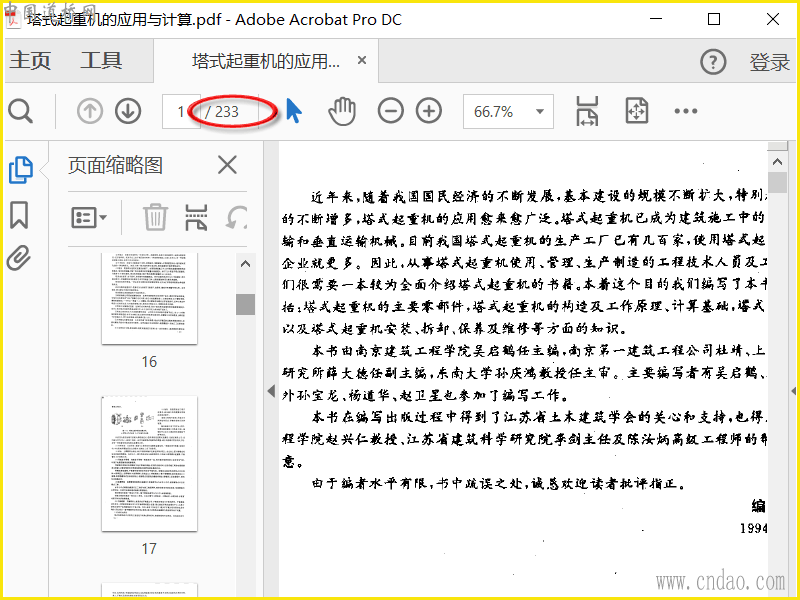Show the Page Thumbnails panel icon
The height and width of the screenshot is (600, 800).
(x=21, y=170)
